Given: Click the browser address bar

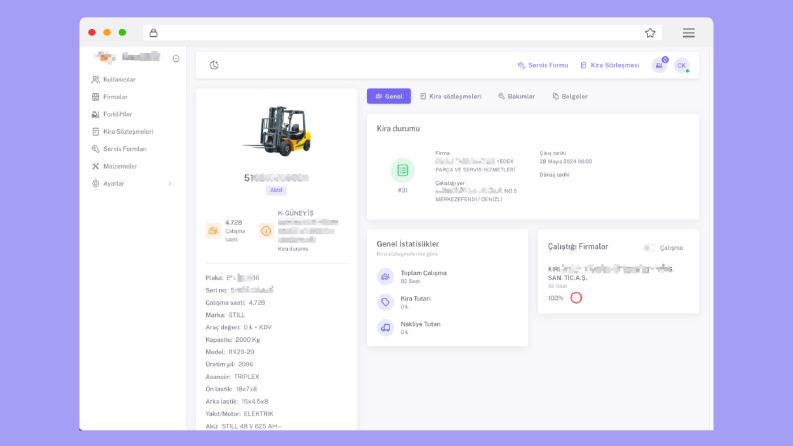Looking at the screenshot, I should pos(402,33).
